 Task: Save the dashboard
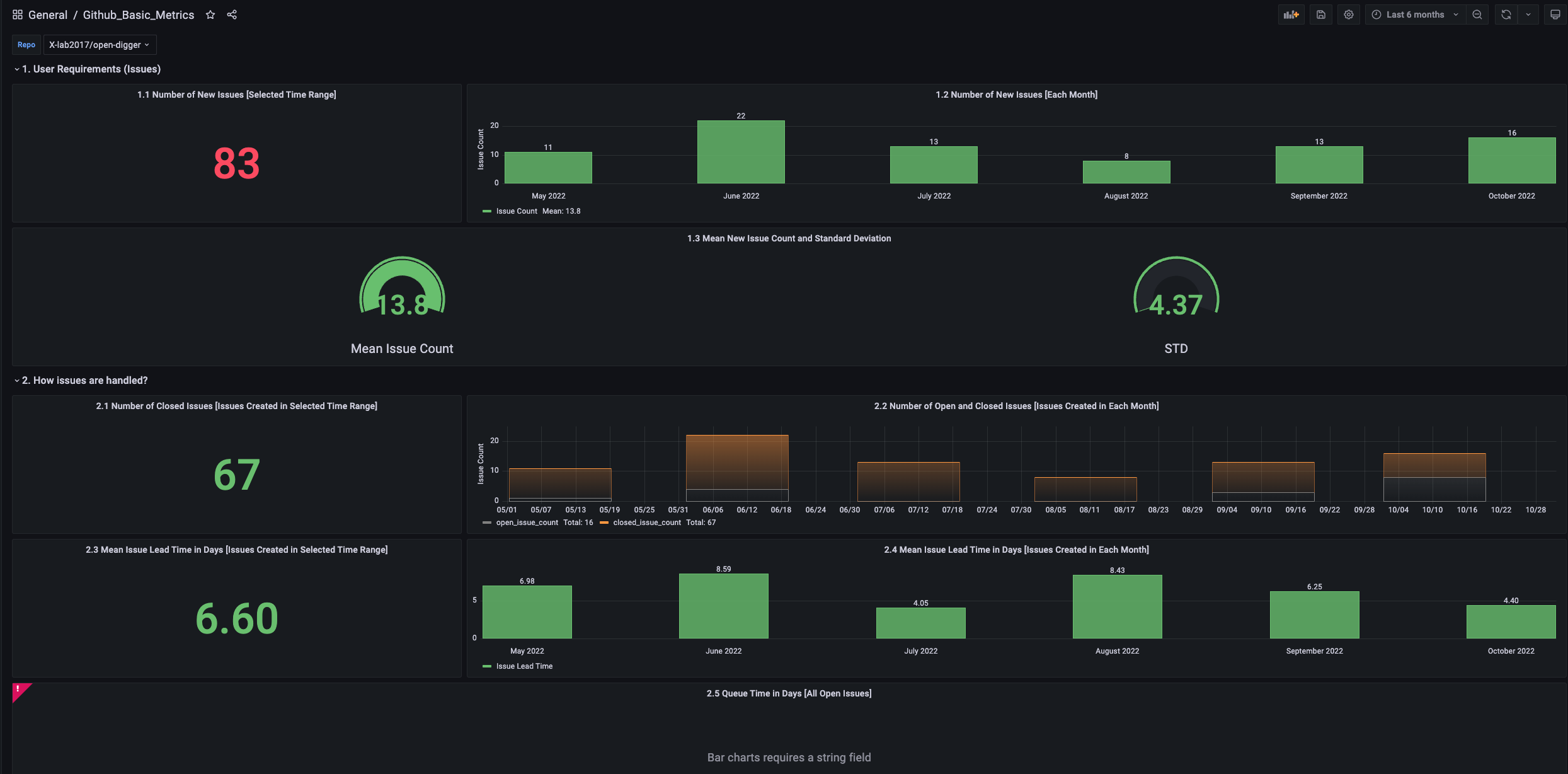1321,14
